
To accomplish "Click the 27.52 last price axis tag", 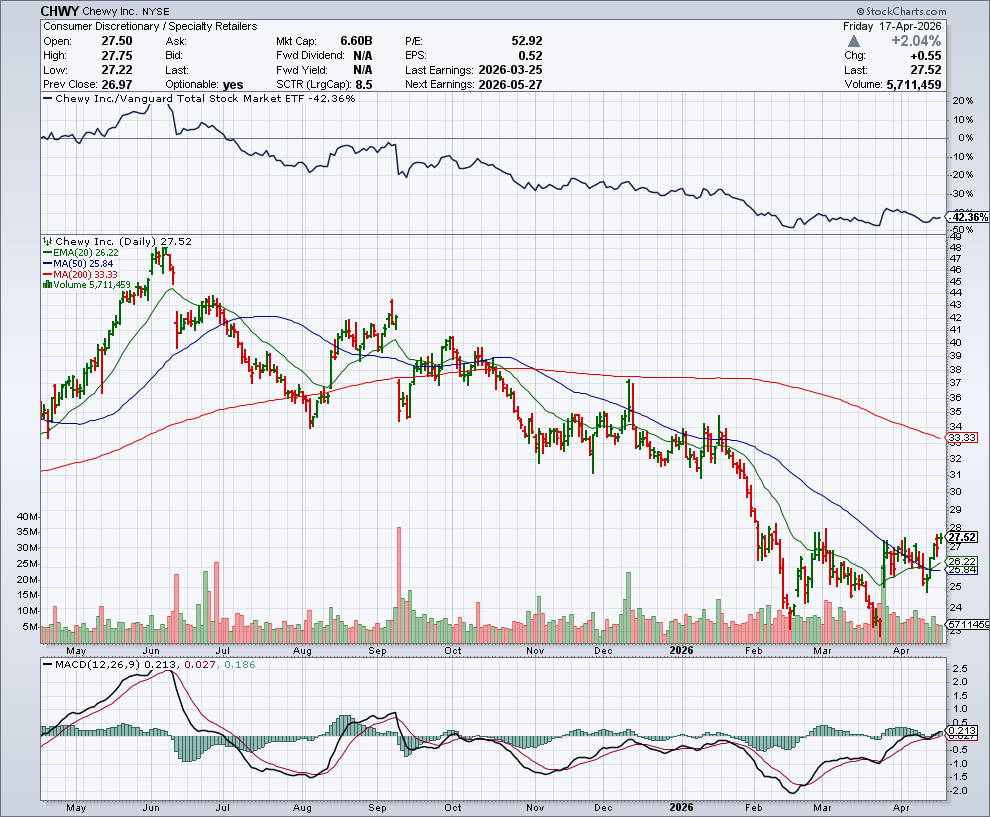I will click(963, 537).
